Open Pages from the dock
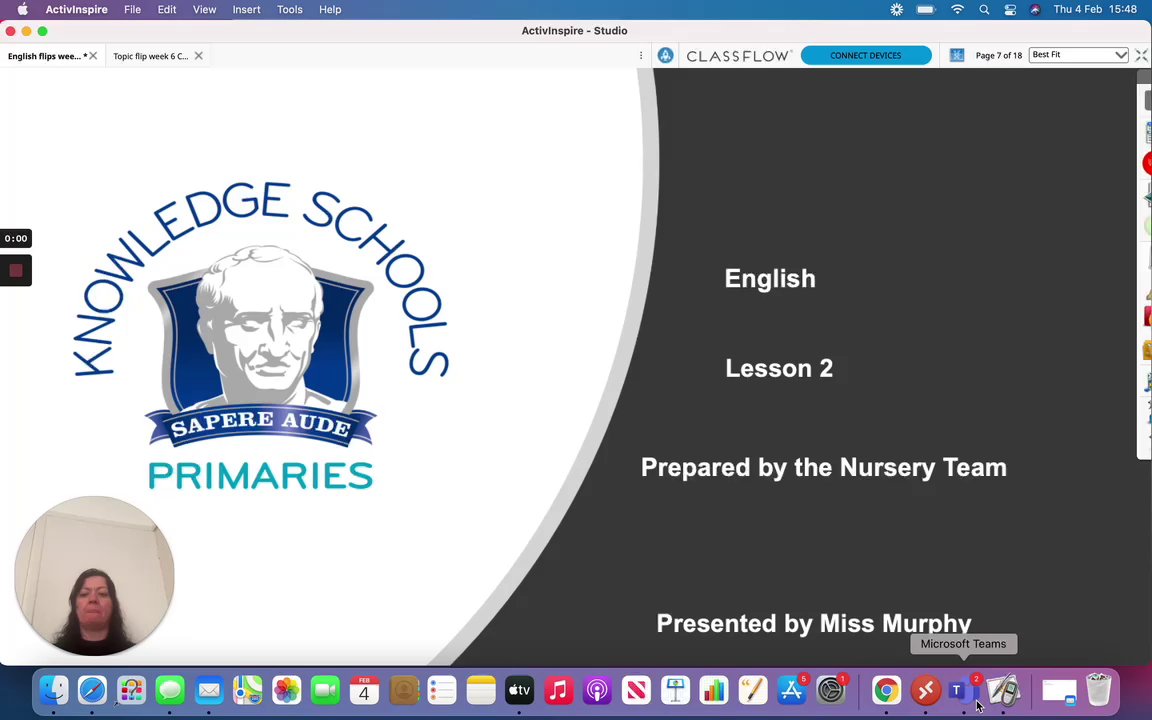The image size is (1152, 720). (753, 691)
